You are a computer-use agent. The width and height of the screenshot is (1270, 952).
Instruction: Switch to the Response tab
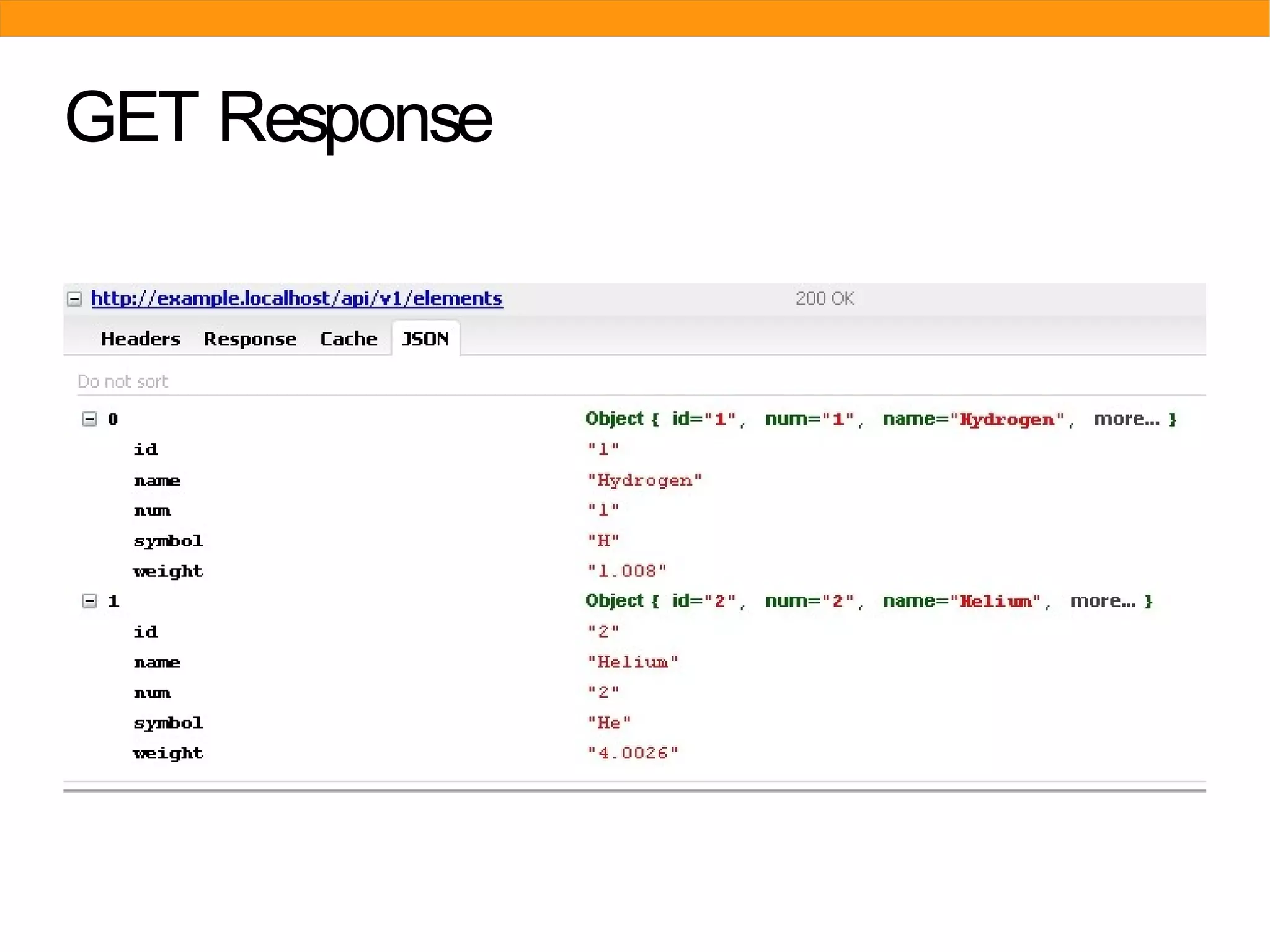pos(250,339)
